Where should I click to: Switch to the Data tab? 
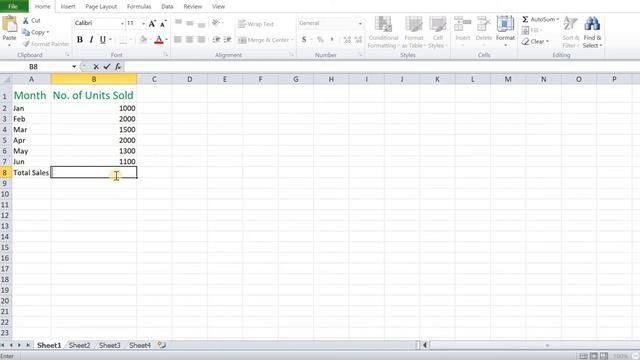[x=167, y=7]
